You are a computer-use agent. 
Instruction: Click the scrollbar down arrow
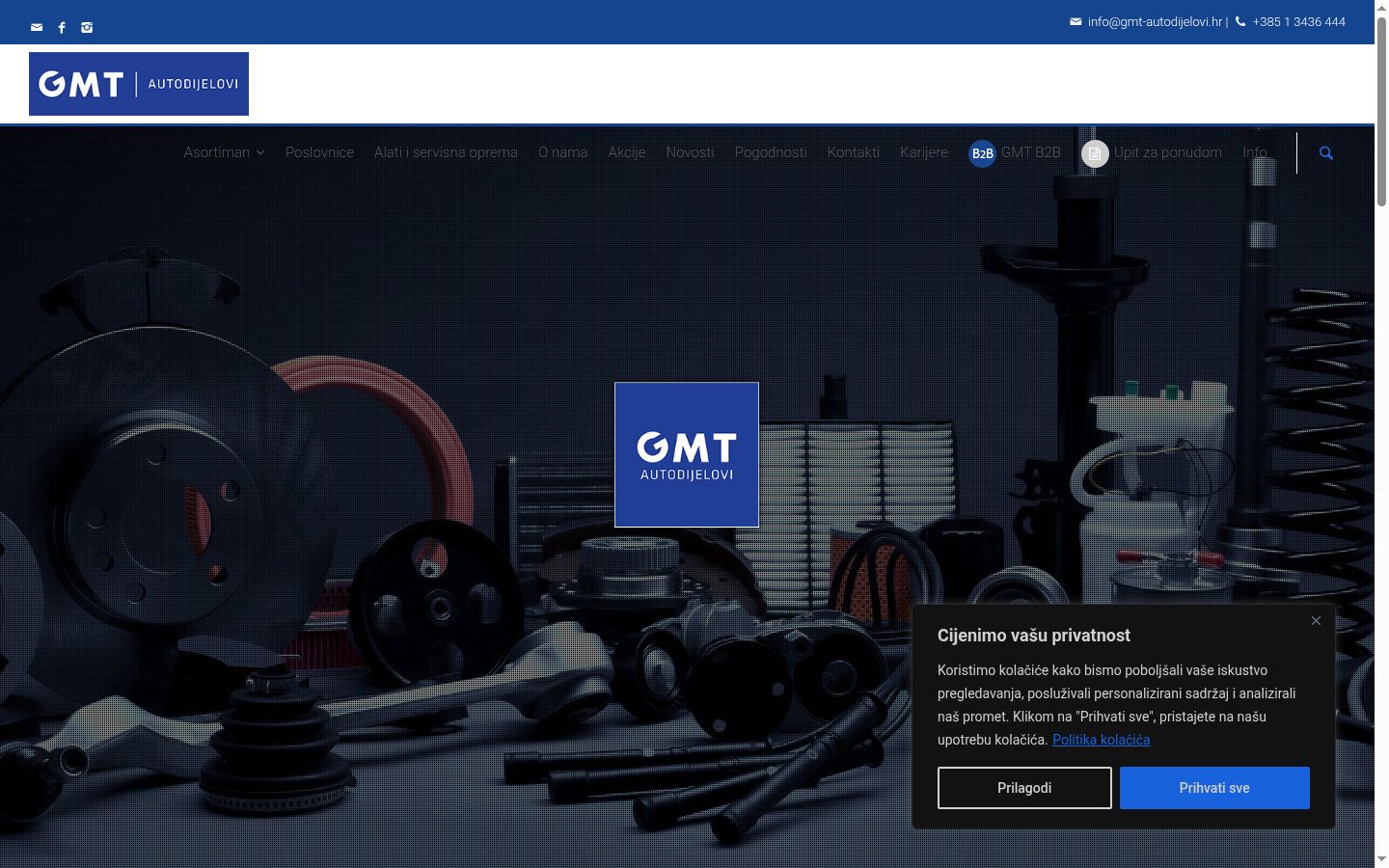tap(1381, 859)
